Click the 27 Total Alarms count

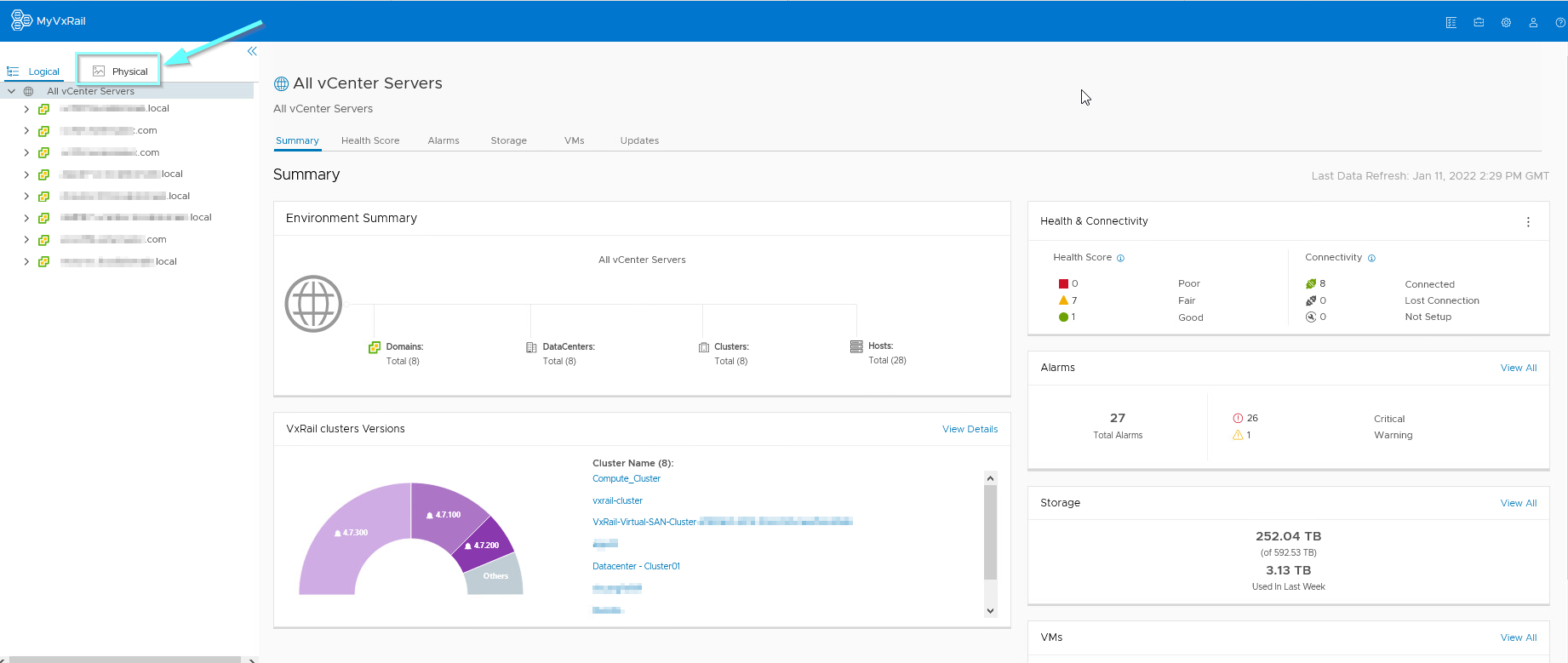pos(1118,418)
